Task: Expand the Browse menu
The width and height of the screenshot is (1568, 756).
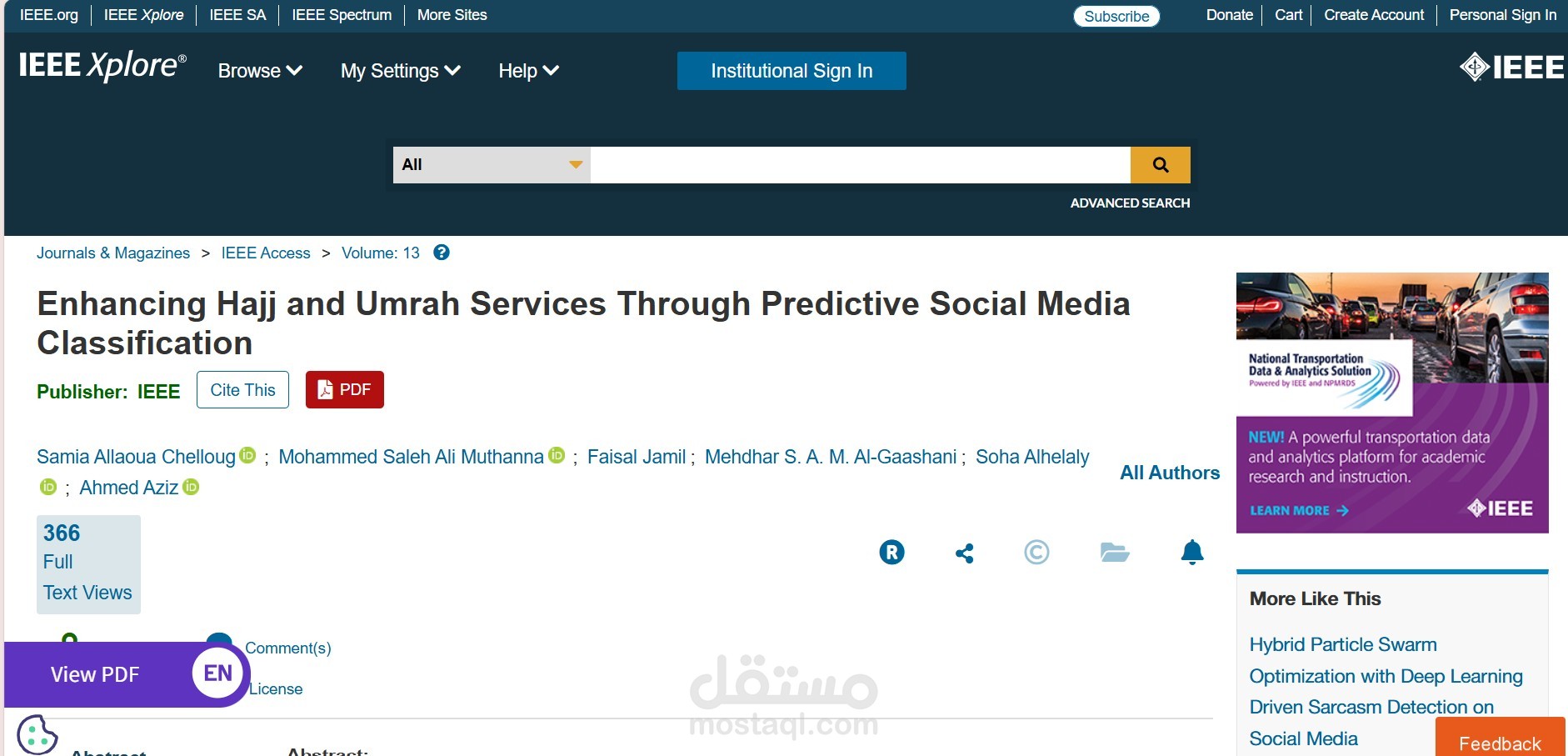Action: (260, 71)
